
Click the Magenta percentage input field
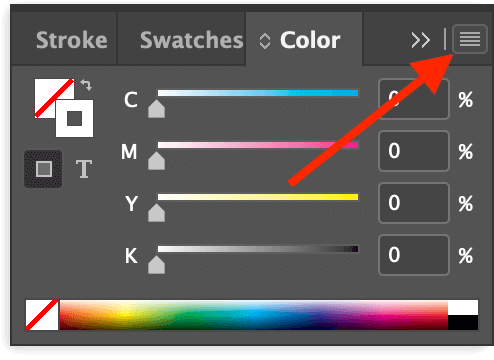tap(414, 151)
